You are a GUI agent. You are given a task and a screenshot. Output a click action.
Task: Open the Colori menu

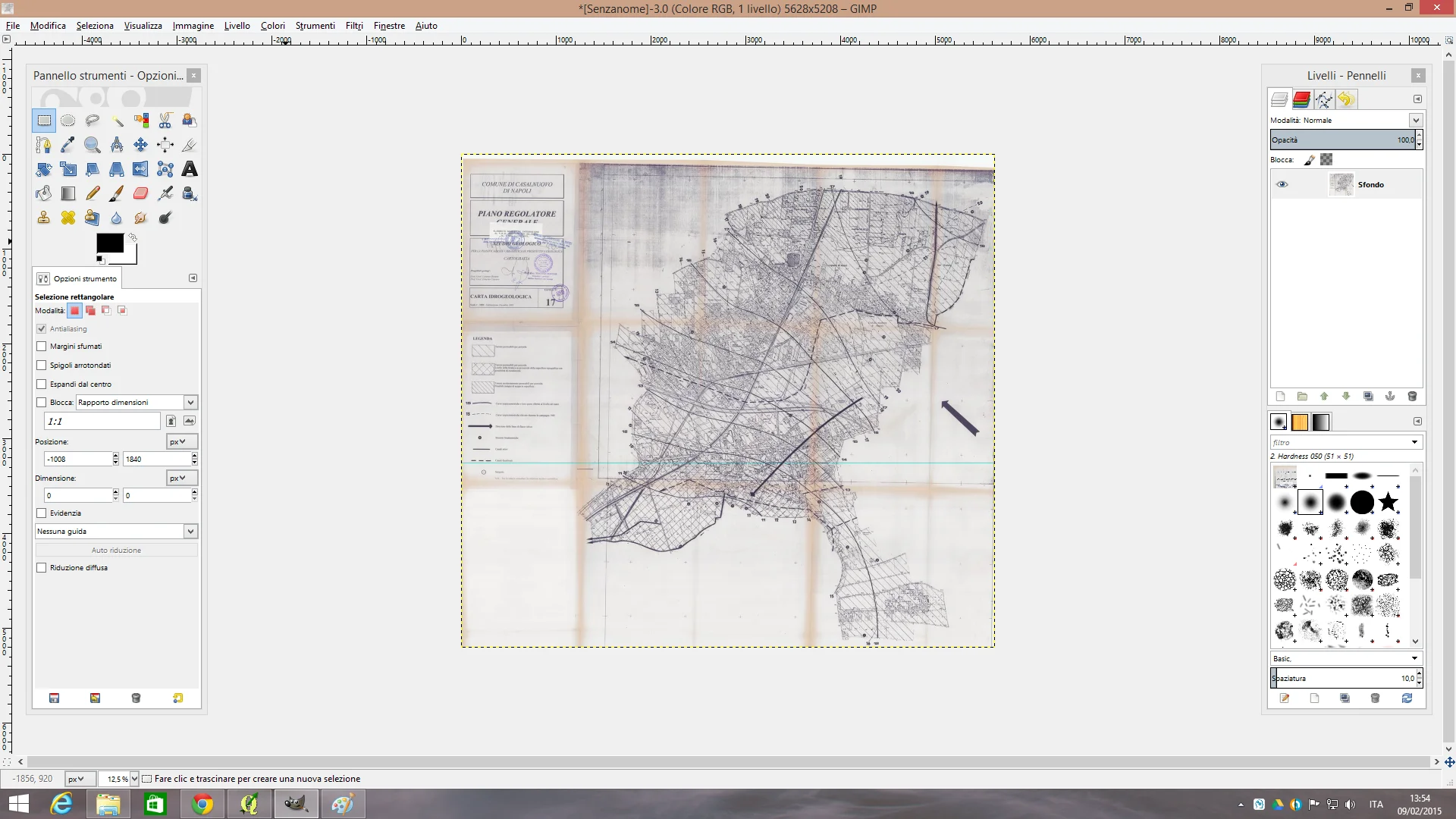coord(273,26)
